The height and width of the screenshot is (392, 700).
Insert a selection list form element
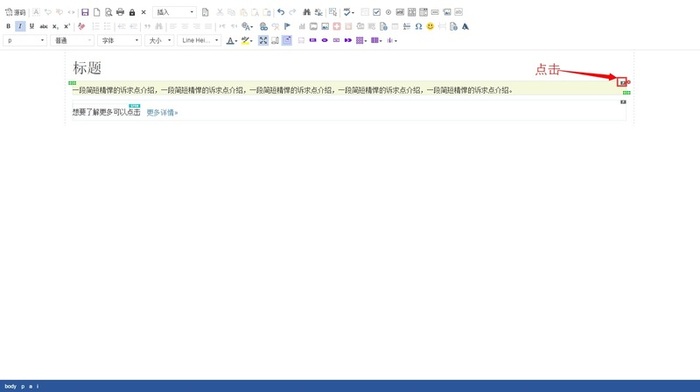(x=423, y=12)
